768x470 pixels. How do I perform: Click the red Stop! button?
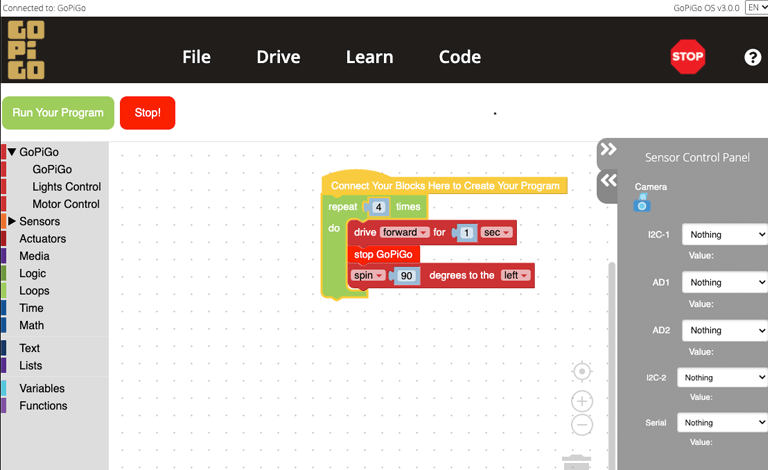[x=147, y=113]
